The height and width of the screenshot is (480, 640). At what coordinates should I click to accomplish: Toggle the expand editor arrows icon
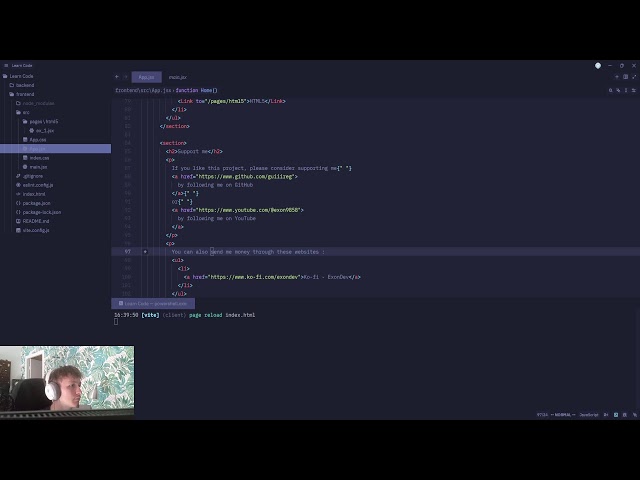(x=634, y=77)
